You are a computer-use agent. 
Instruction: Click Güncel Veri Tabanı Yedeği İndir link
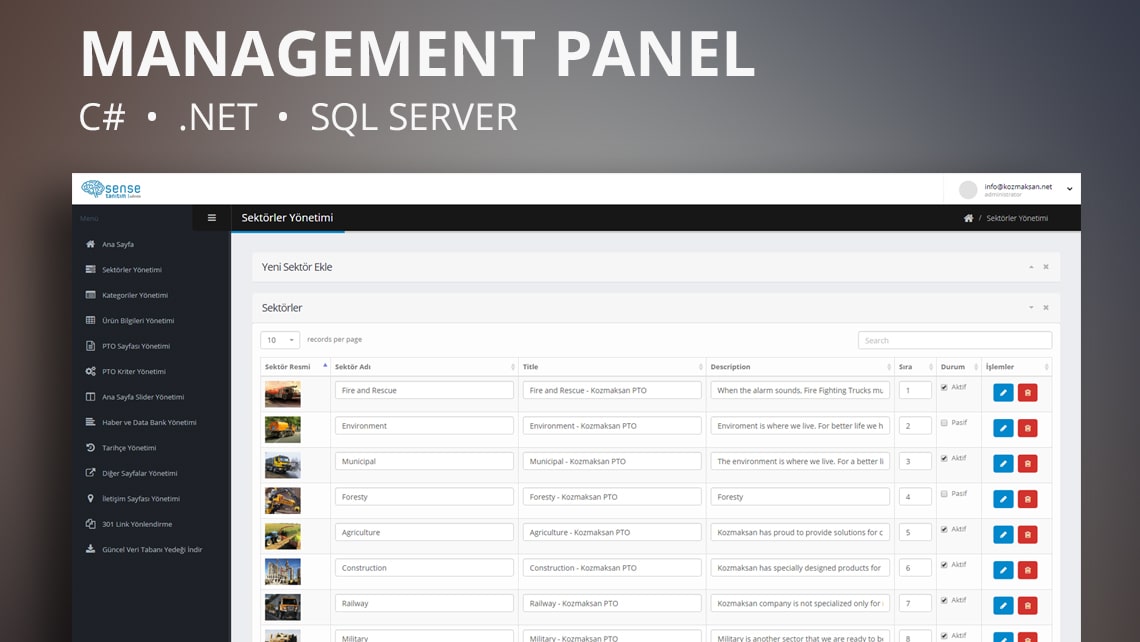pyautogui.click(x=151, y=549)
